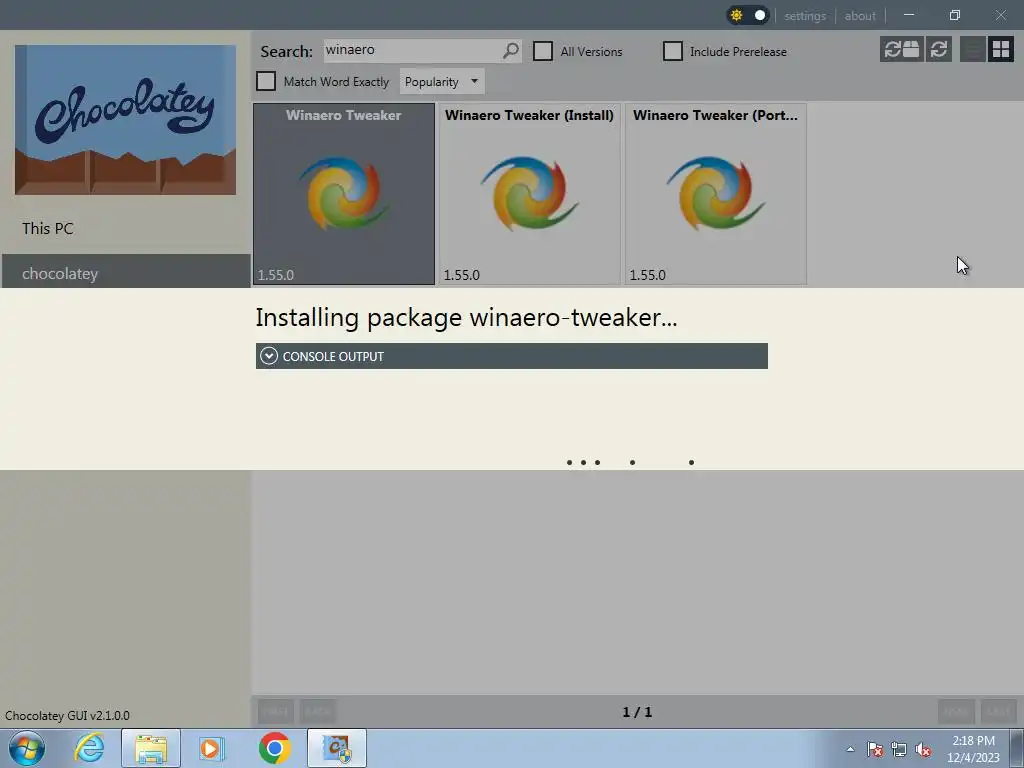1024x768 pixels.
Task: Check Match Word Exactly
Action: 266,81
